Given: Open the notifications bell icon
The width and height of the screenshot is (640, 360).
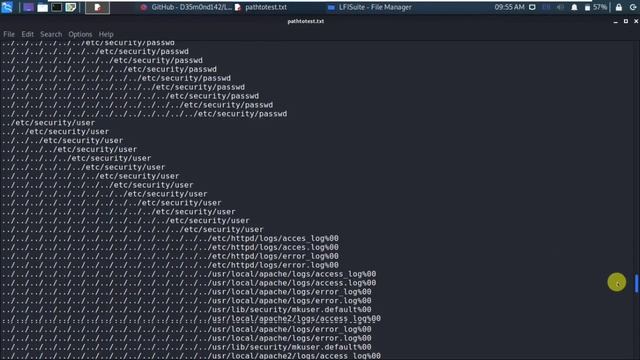Looking at the screenshot, I should pos(574,7).
